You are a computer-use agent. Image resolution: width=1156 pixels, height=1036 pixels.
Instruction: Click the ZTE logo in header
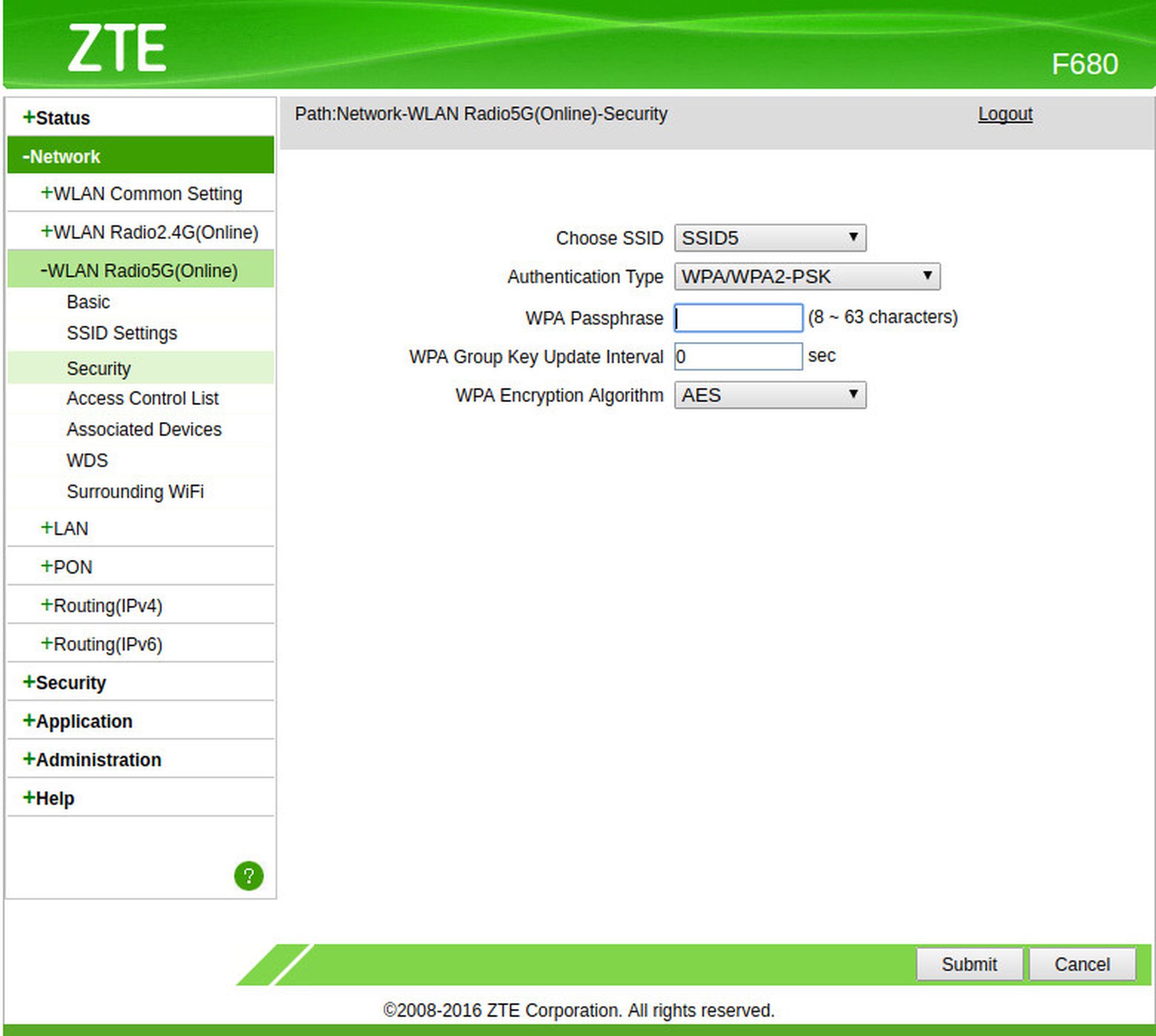[117, 48]
